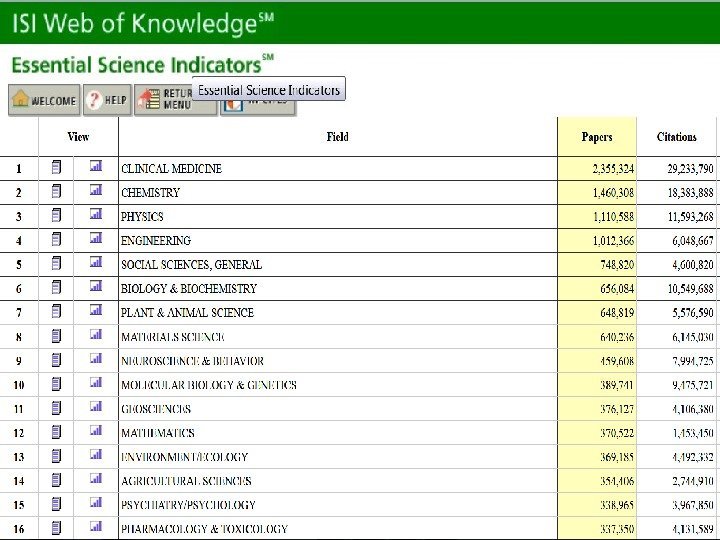Select the CLINICAL MEDICINE field name
Screen dimensions: 720x540
coord(171,169)
